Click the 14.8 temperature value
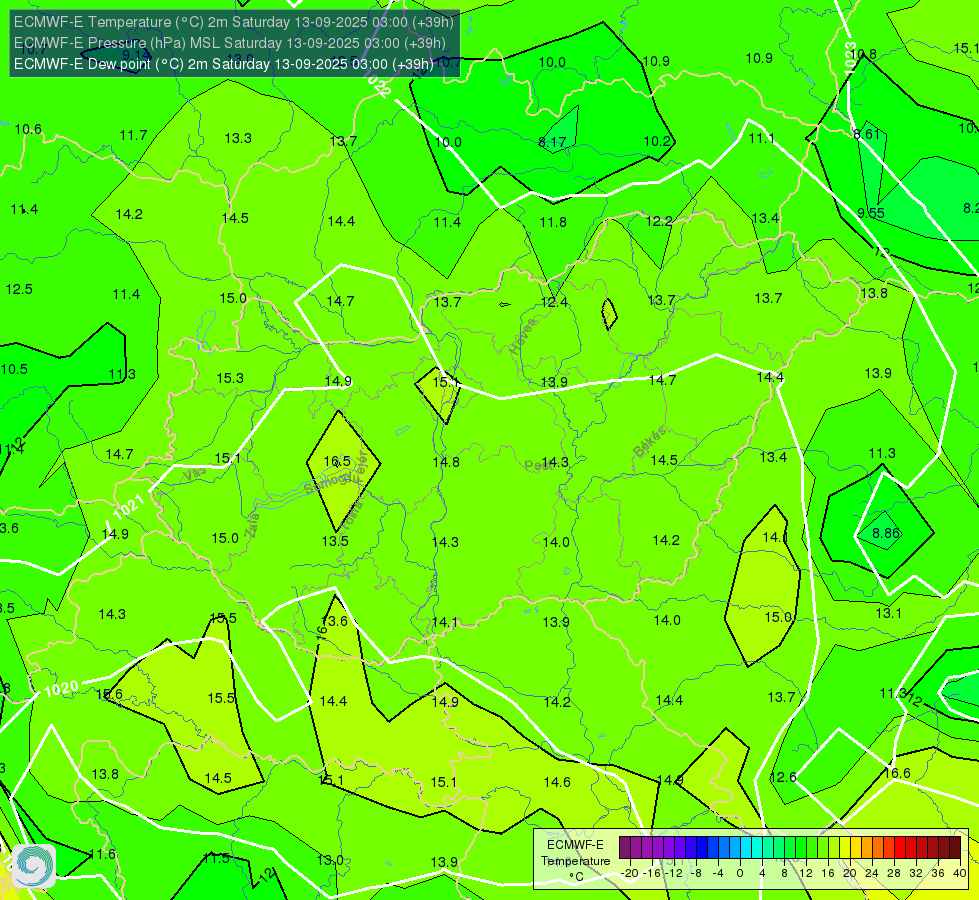 point(446,462)
